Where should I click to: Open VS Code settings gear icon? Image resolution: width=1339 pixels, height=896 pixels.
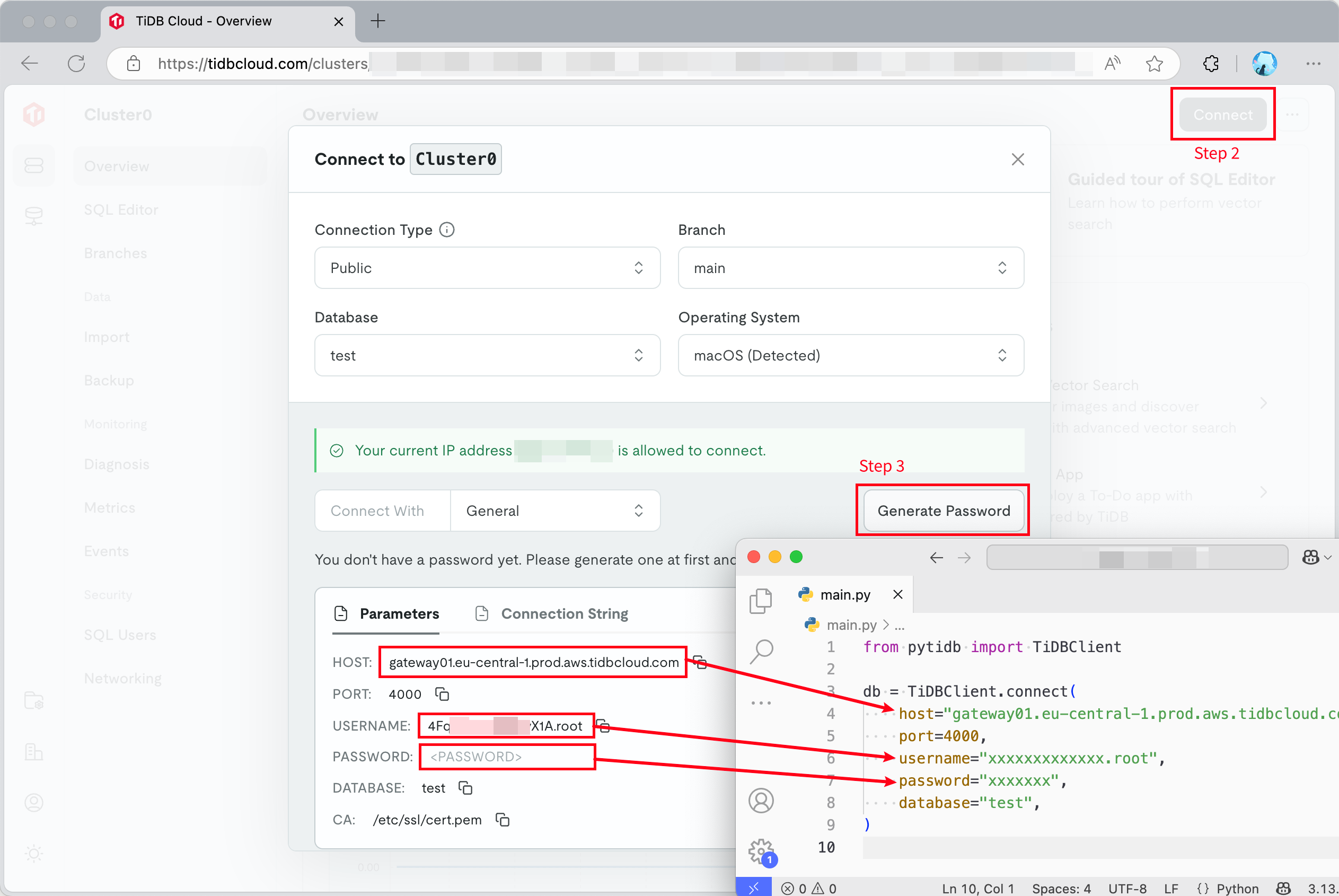(x=761, y=851)
